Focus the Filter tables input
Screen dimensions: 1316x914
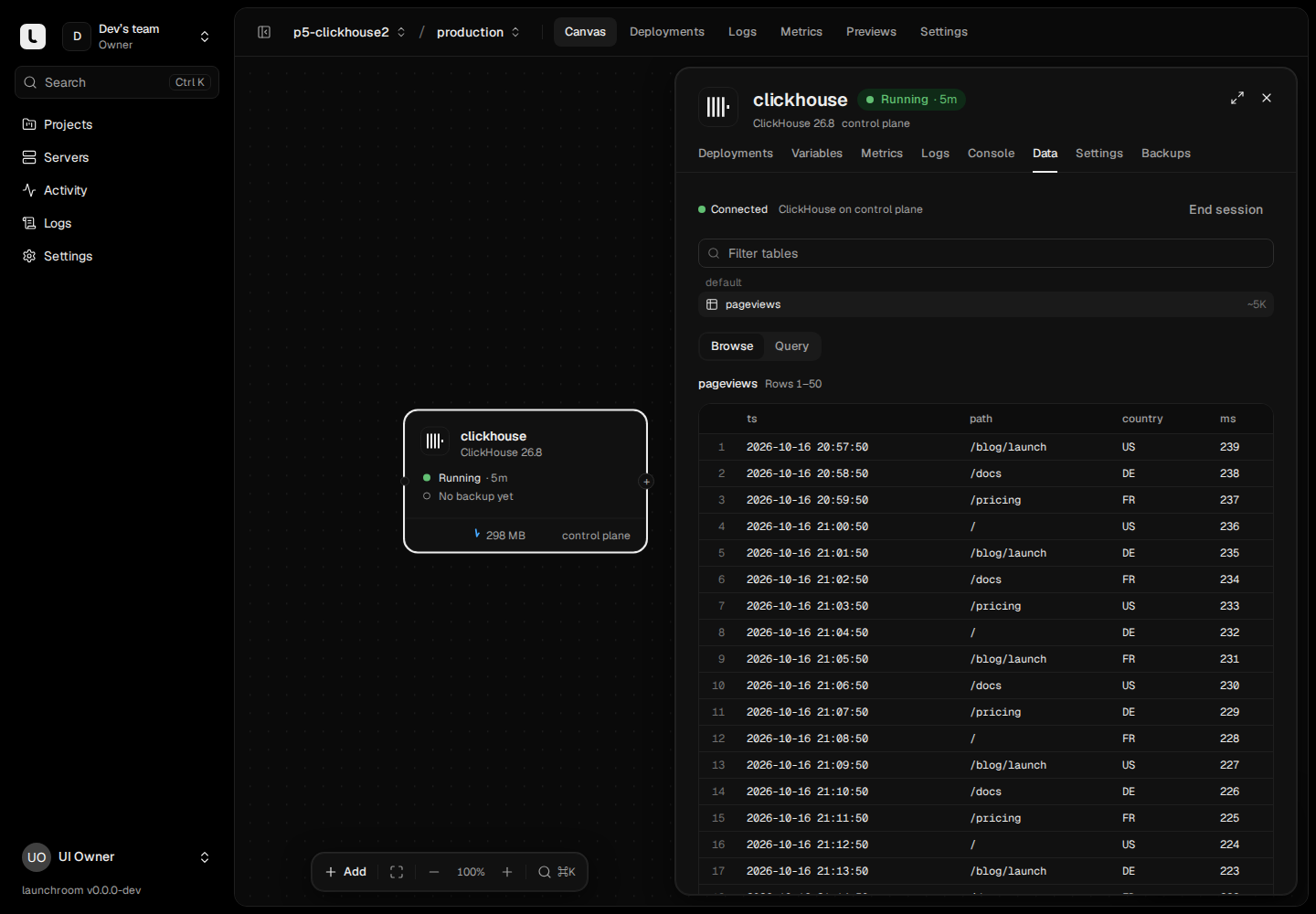coord(986,253)
